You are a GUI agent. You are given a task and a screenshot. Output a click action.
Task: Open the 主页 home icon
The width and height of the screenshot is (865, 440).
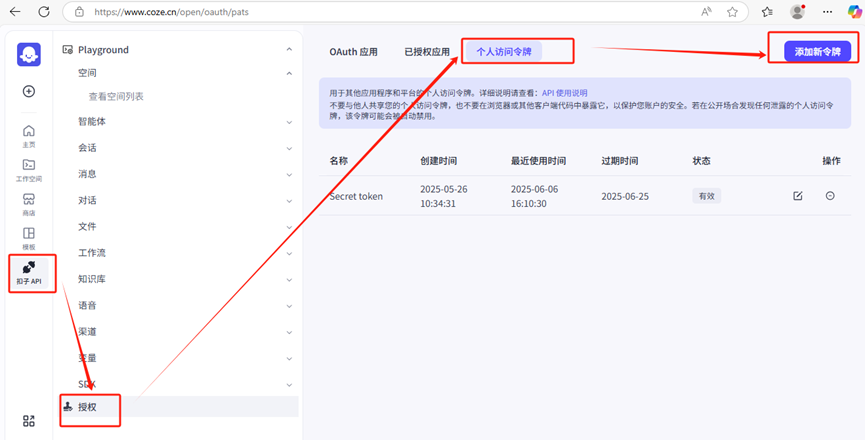pos(29,135)
